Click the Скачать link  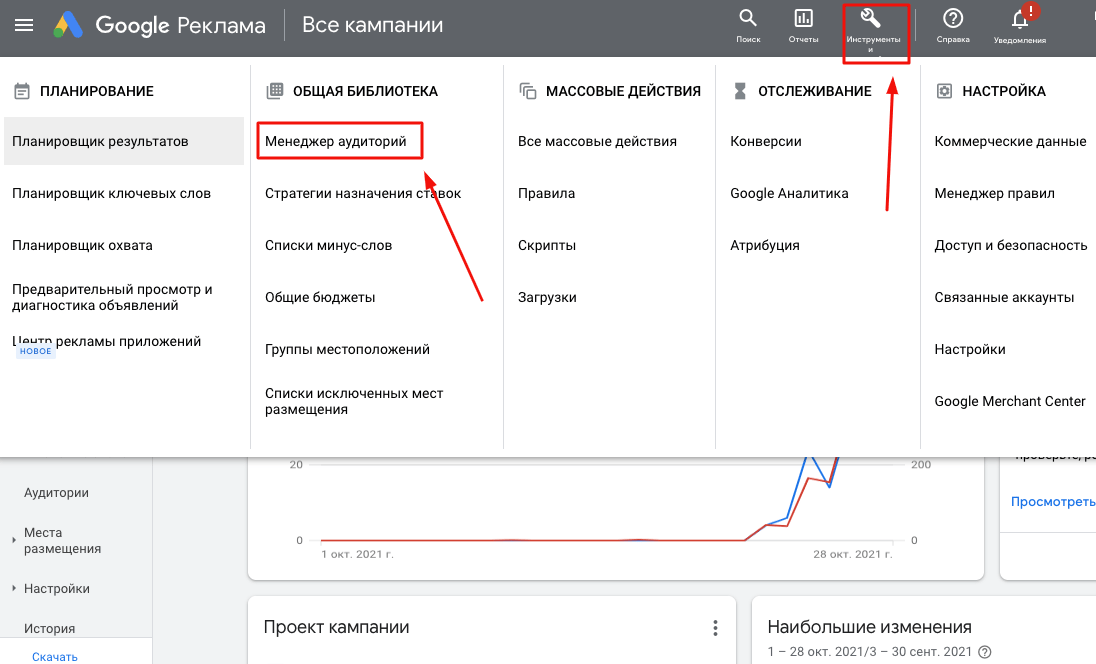(55, 657)
